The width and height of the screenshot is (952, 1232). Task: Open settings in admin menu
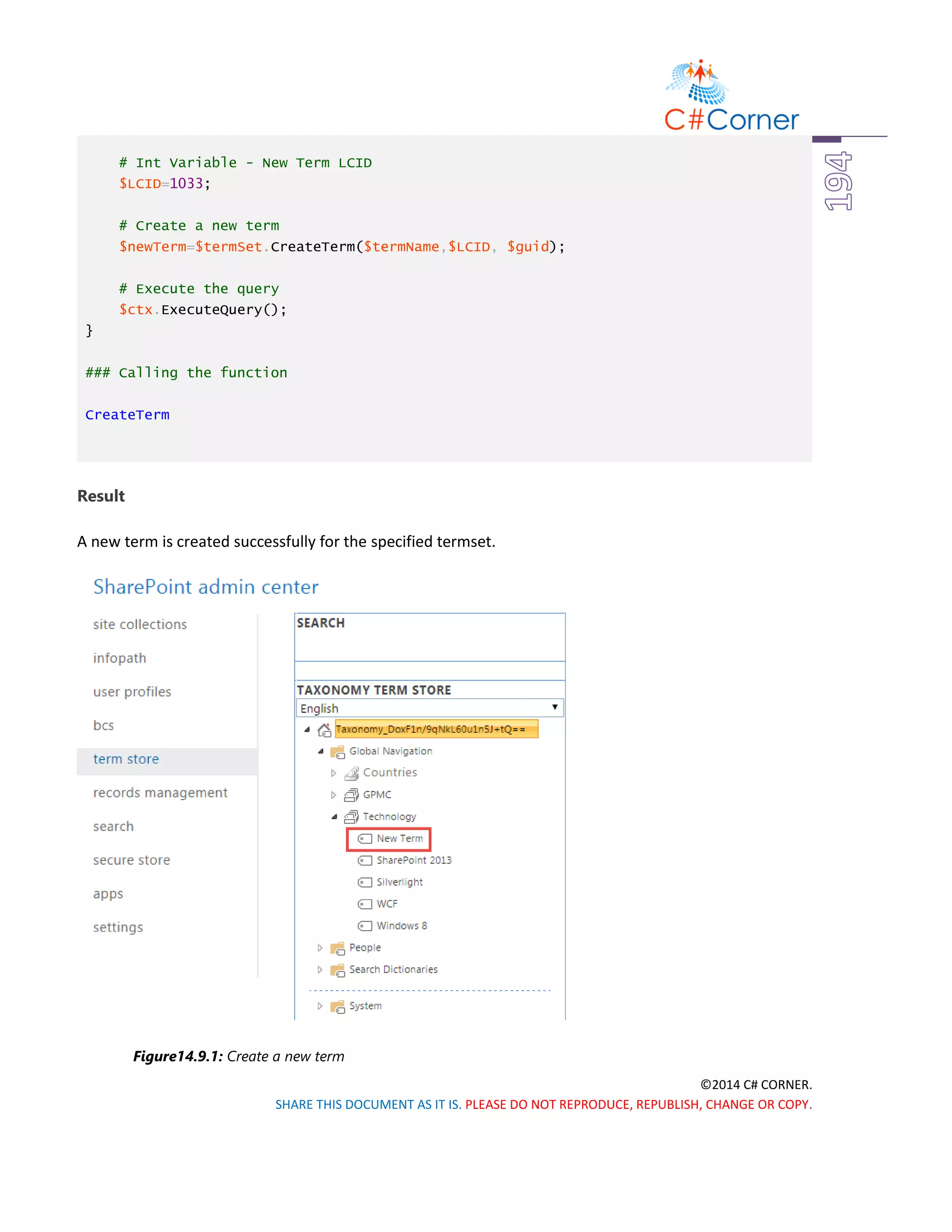(x=118, y=928)
